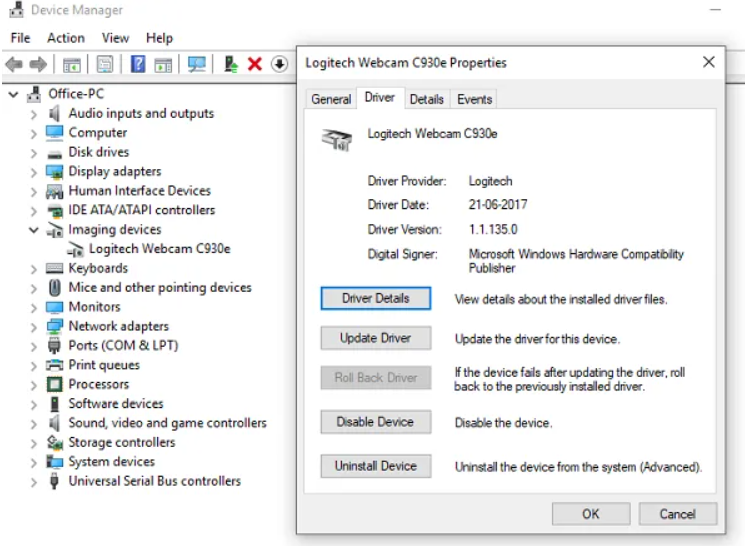Collapse the Office-PC root node

click(x=13, y=95)
